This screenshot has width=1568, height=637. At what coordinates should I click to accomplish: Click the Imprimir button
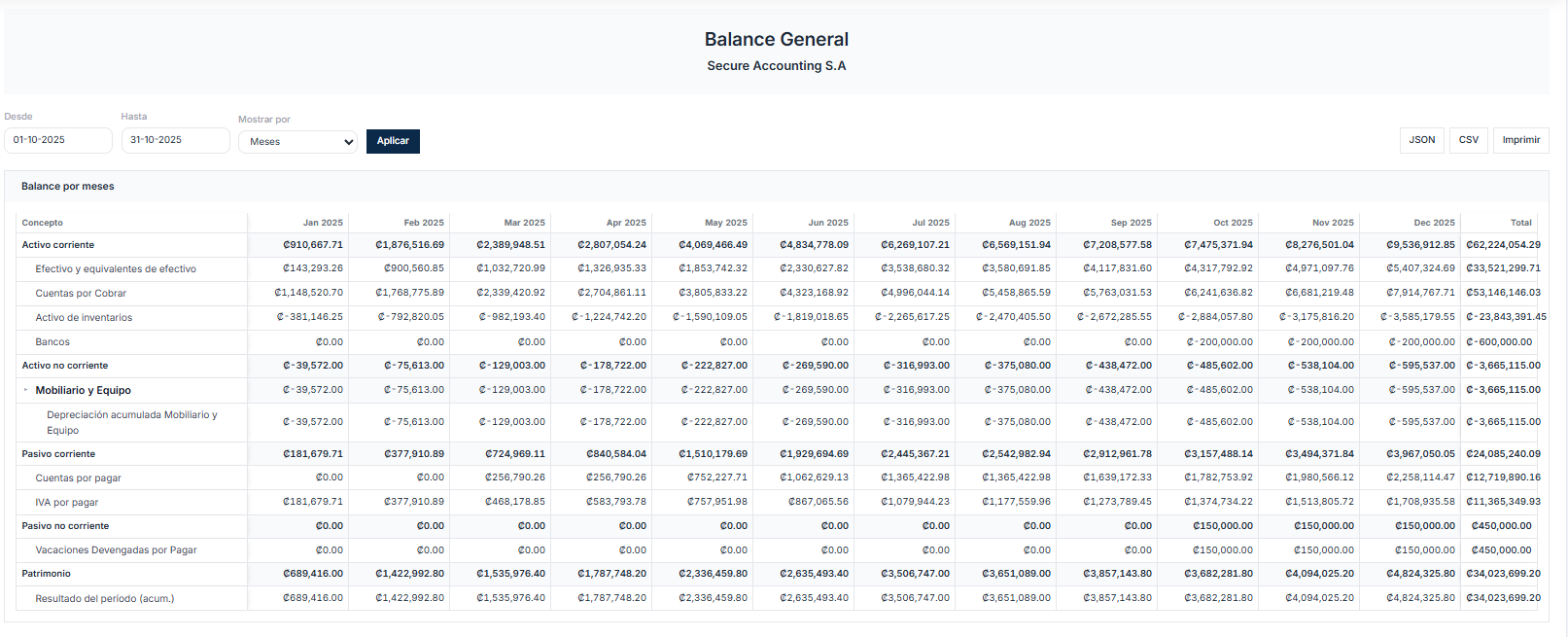pos(1520,140)
